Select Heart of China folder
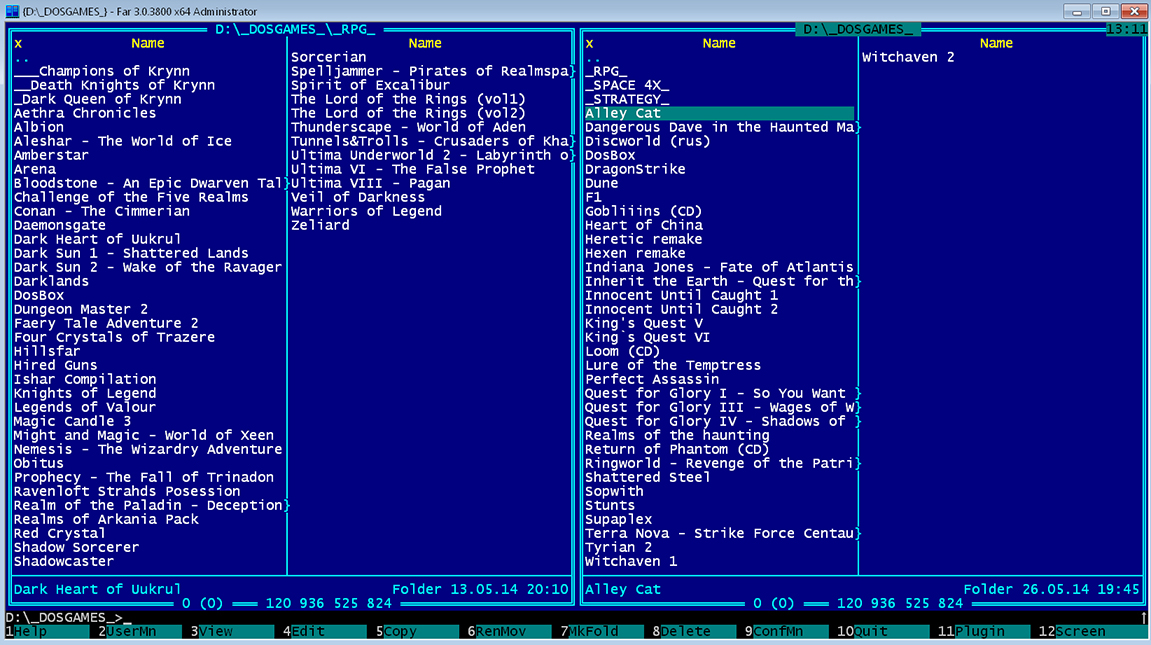Image resolution: width=1151 pixels, height=645 pixels. pyautogui.click(x=643, y=225)
